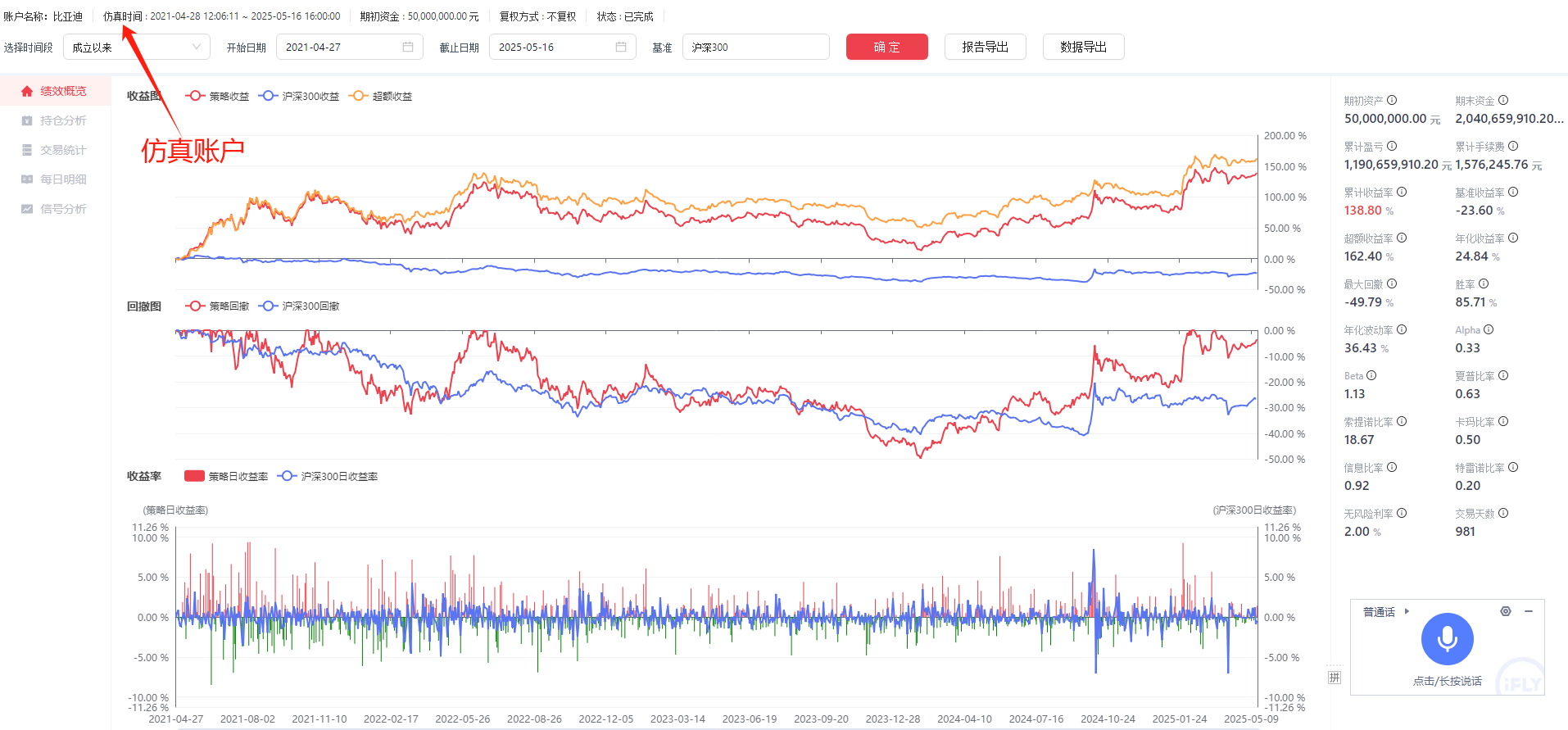Open the 选择时间段 dropdown showing 成立以来
1568x730 pixels.
click(136, 48)
